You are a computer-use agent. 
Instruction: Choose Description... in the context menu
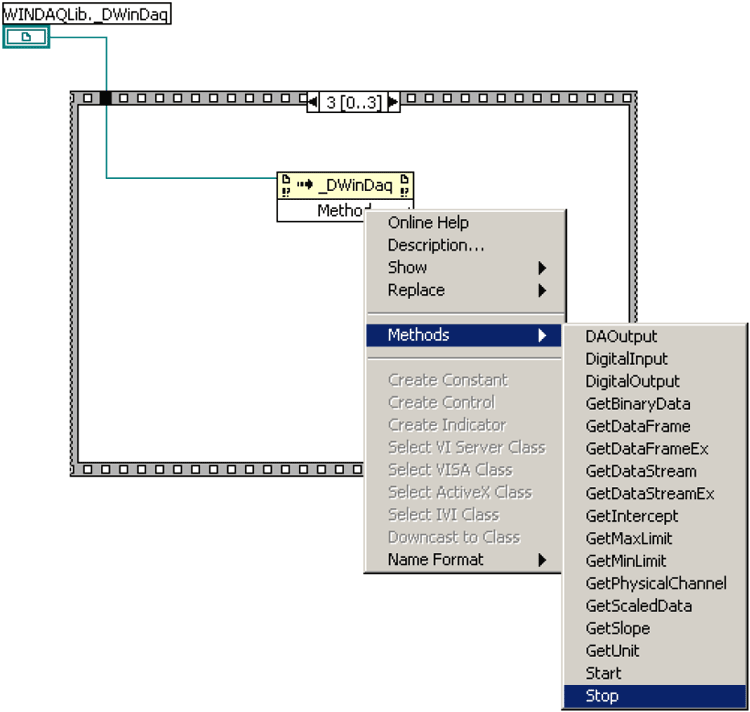[x=465, y=245]
